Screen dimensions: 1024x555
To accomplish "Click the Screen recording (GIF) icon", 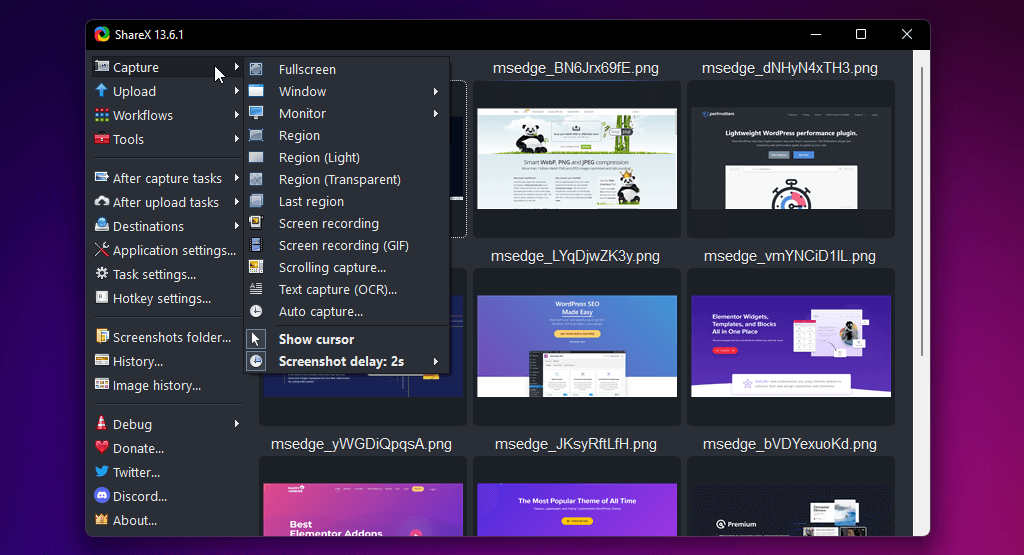I will point(257,246).
